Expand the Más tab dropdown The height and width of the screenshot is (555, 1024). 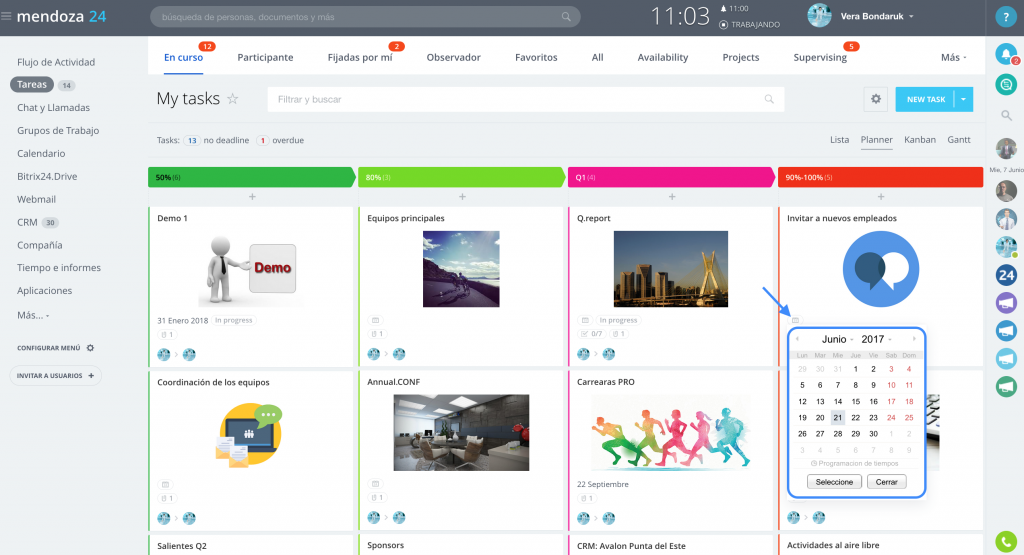tap(953, 57)
